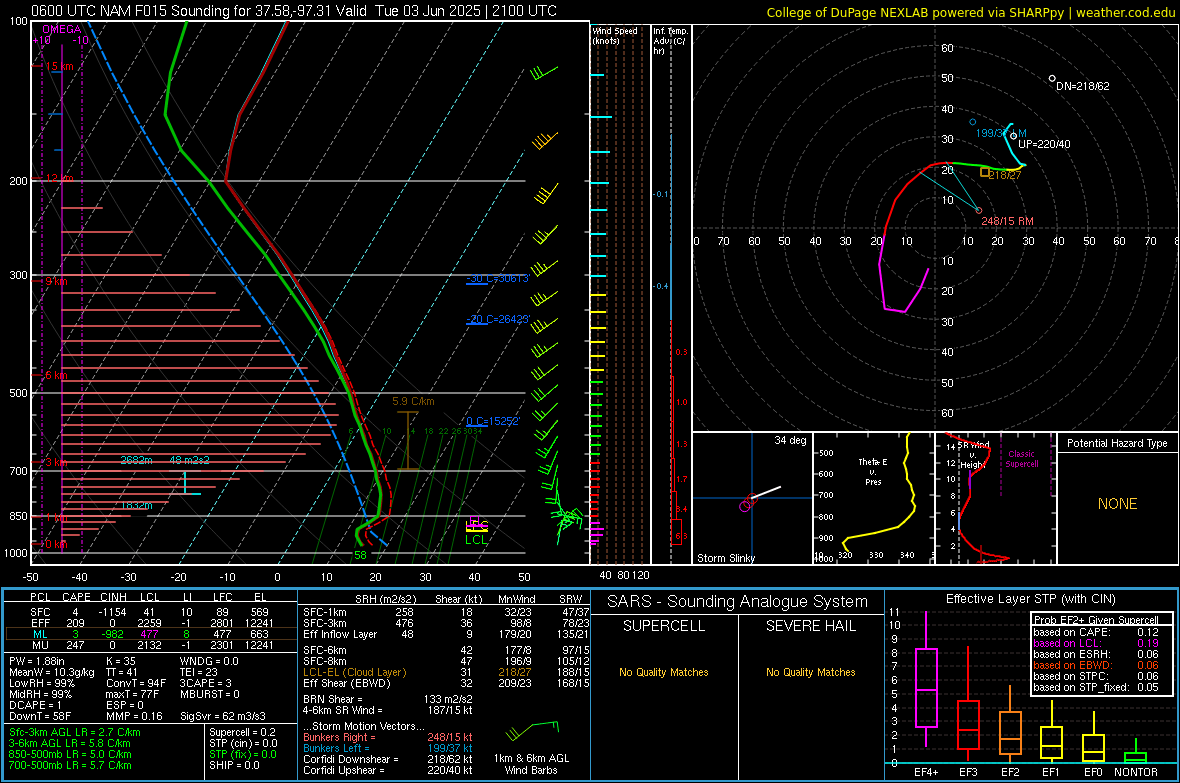Click the NAM F015 sounding title text
This screenshot has width=1180, height=783.
[293, 11]
